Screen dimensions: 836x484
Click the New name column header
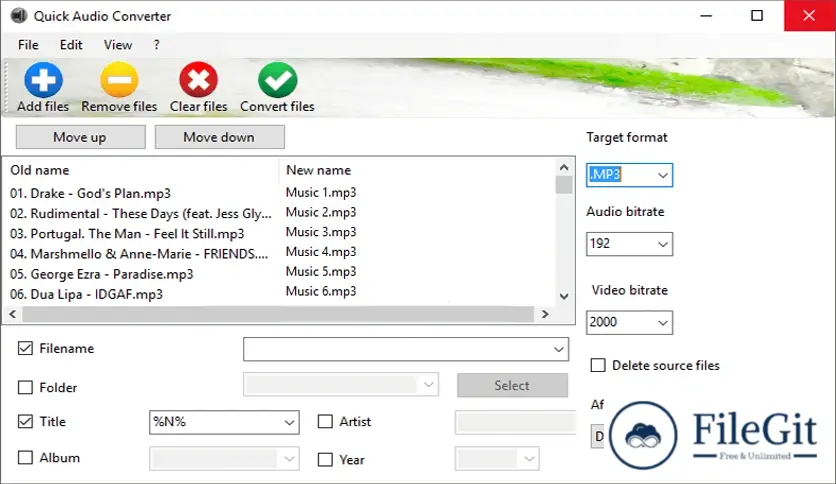coord(417,170)
